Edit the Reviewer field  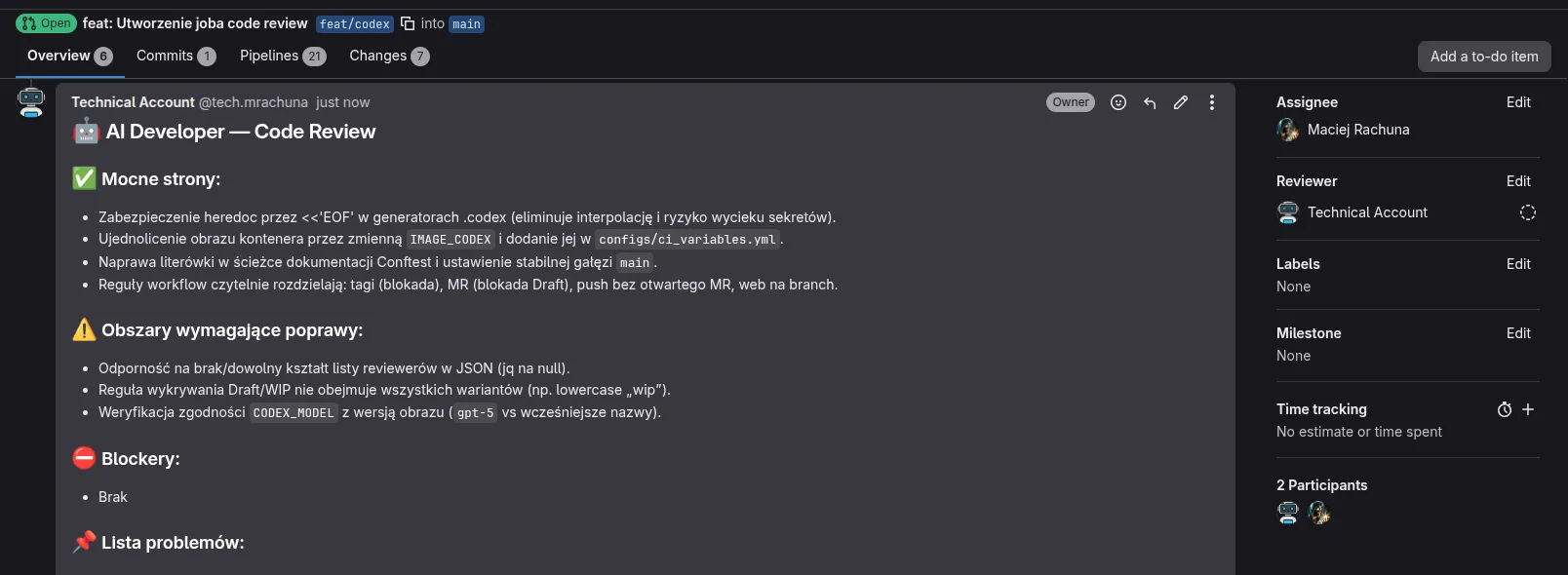(1518, 181)
